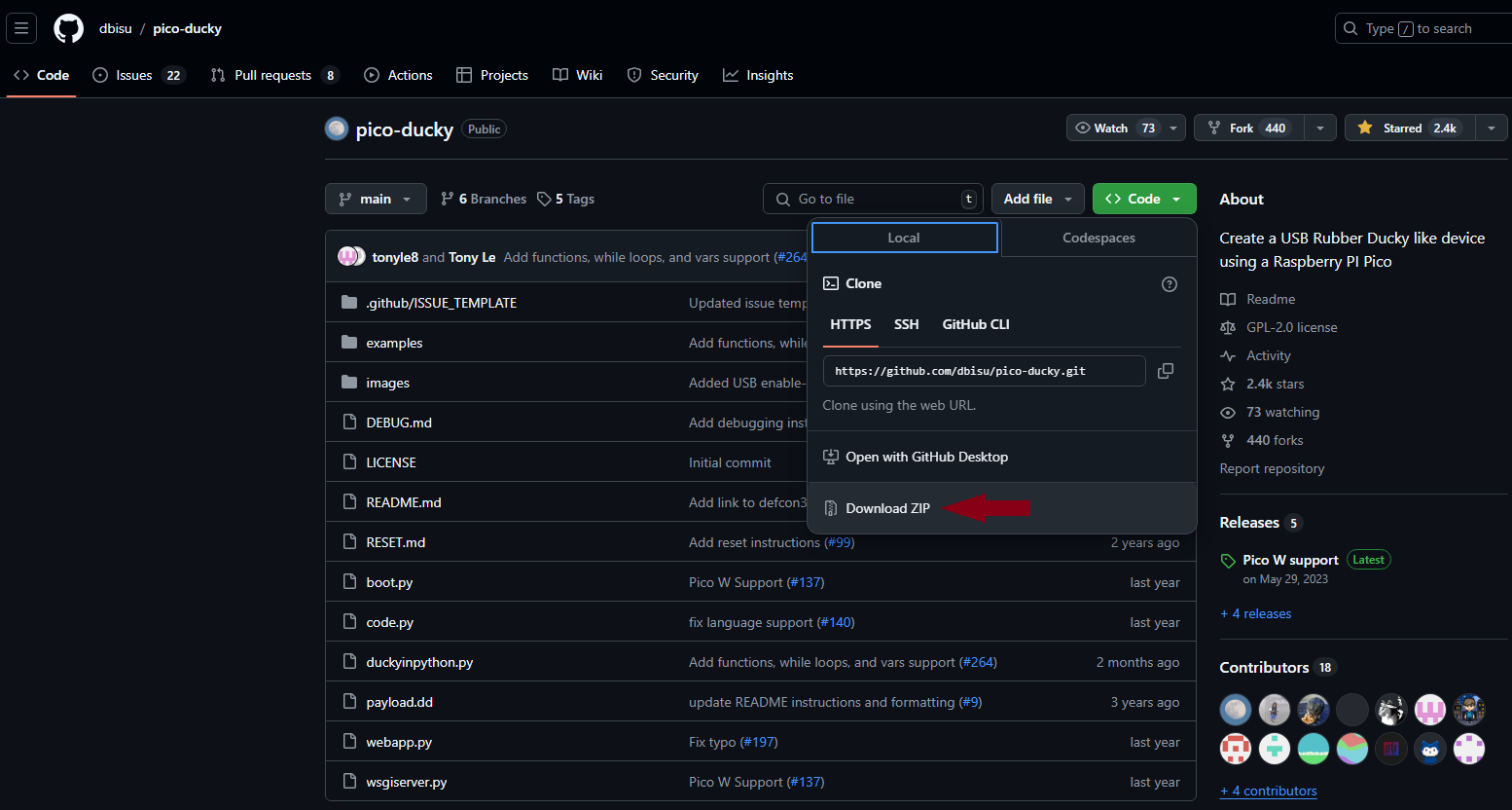Click the file icon beside payload.dd
This screenshot has height=810, width=1512.
click(x=349, y=701)
